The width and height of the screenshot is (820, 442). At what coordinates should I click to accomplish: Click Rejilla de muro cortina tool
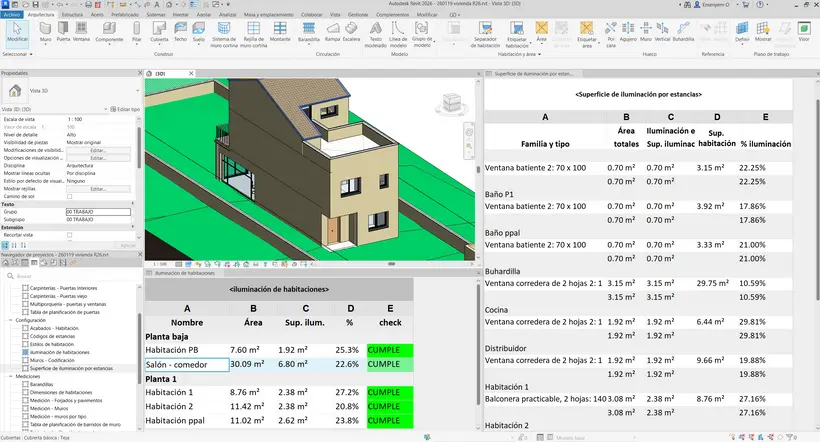[254, 35]
